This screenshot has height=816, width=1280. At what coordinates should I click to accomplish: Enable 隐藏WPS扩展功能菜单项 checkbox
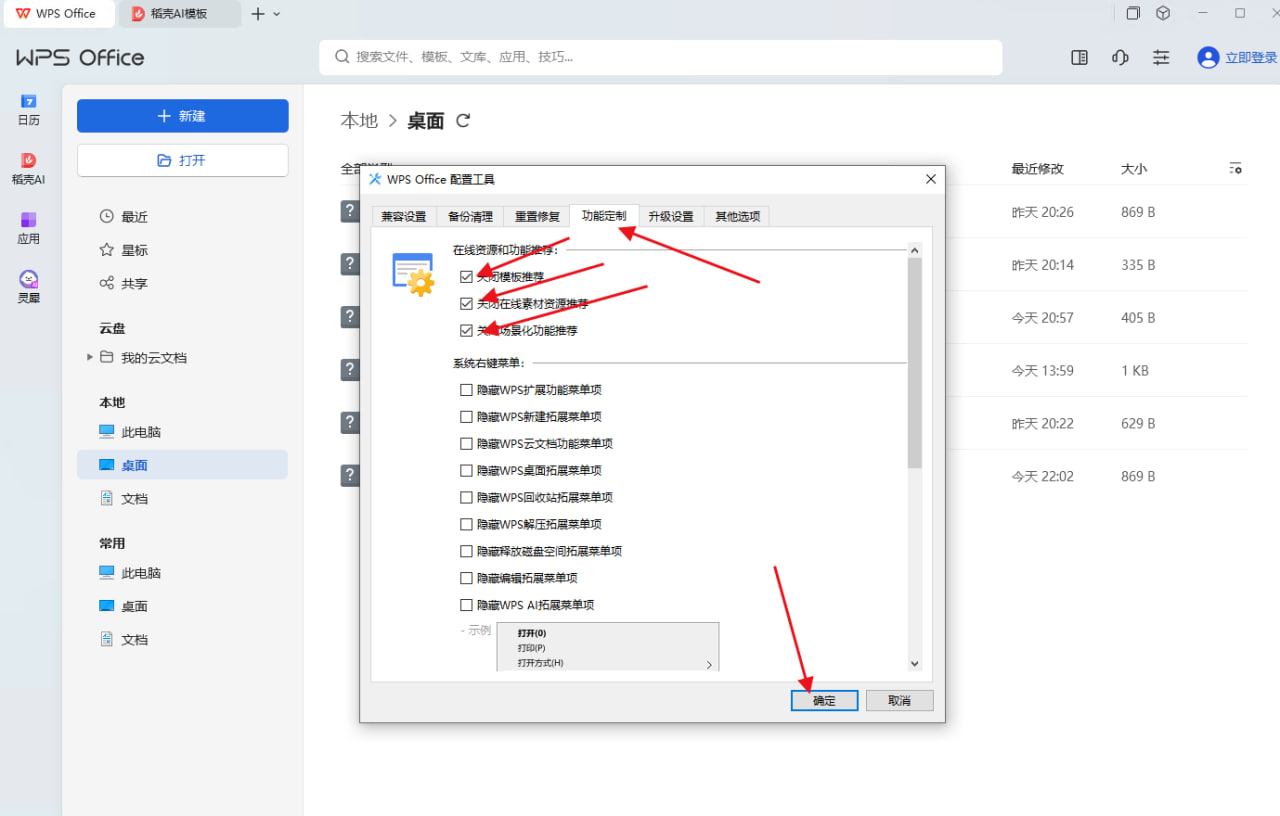pyautogui.click(x=466, y=390)
